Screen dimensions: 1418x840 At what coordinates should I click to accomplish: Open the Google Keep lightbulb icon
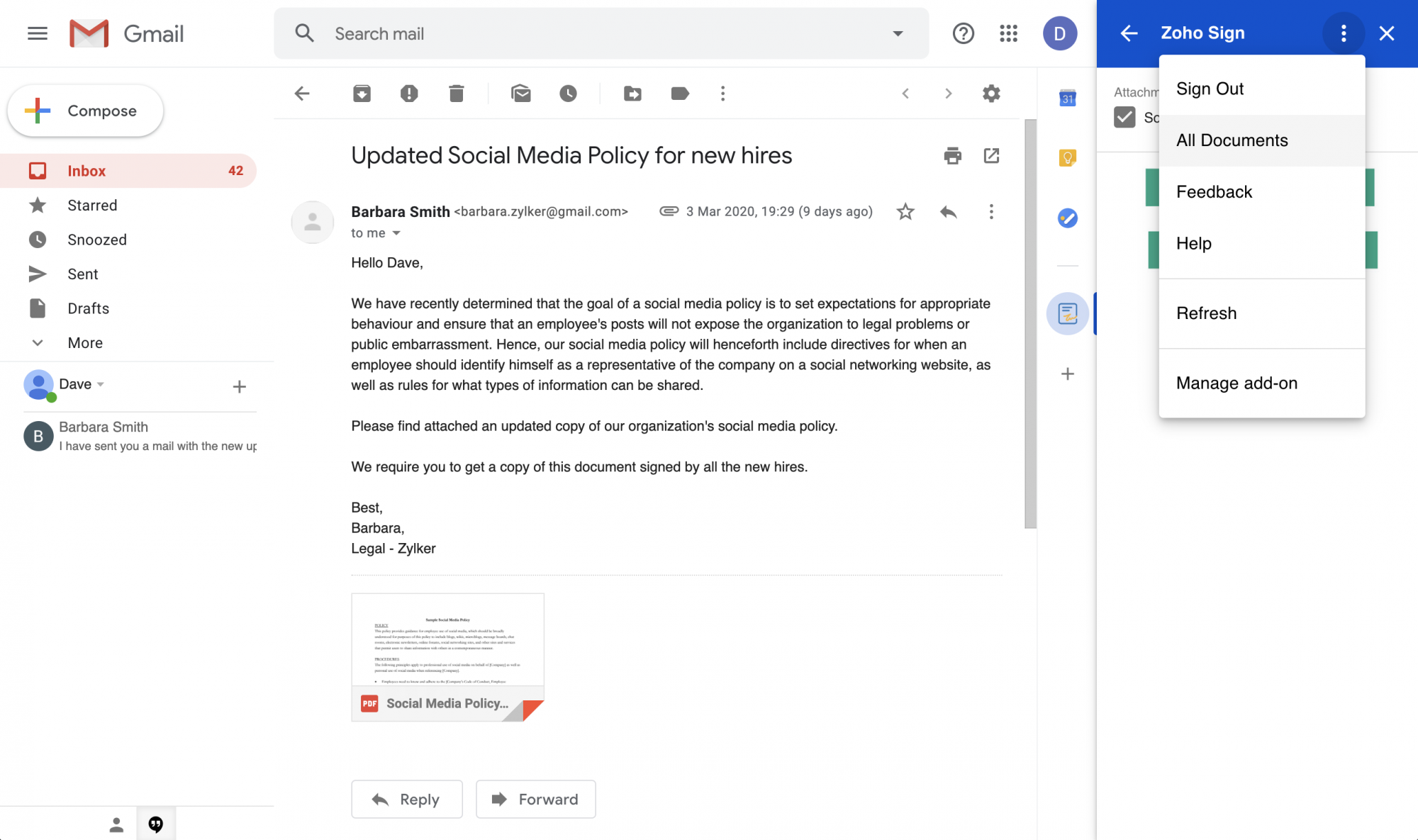pos(1067,157)
